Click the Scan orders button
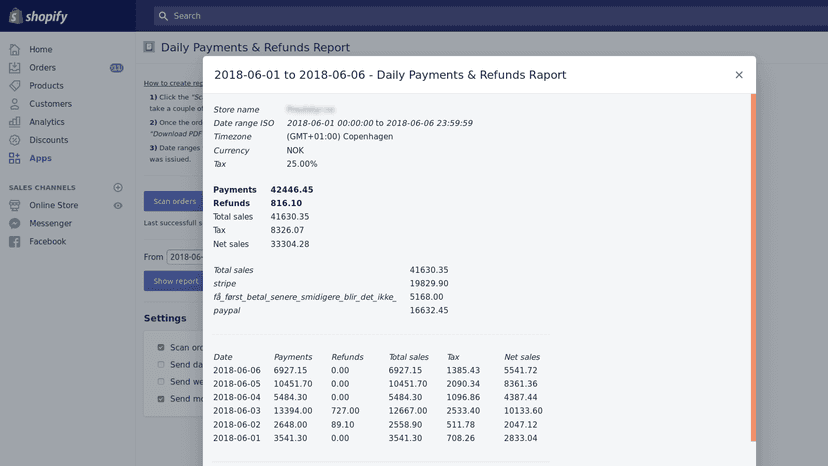 click(x=173, y=201)
